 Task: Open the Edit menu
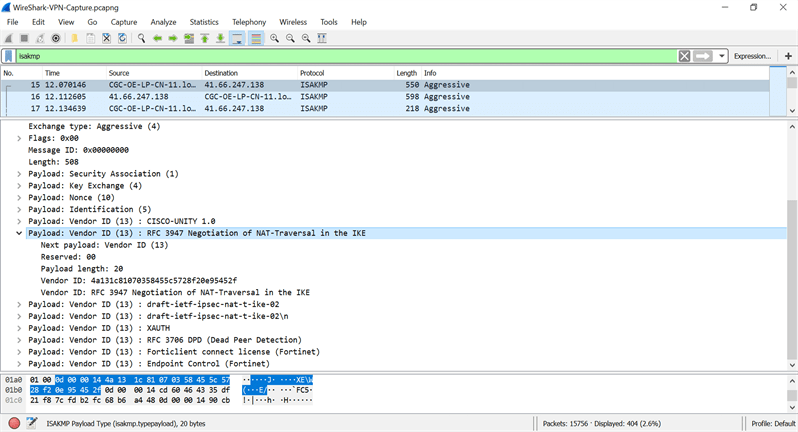click(x=38, y=22)
